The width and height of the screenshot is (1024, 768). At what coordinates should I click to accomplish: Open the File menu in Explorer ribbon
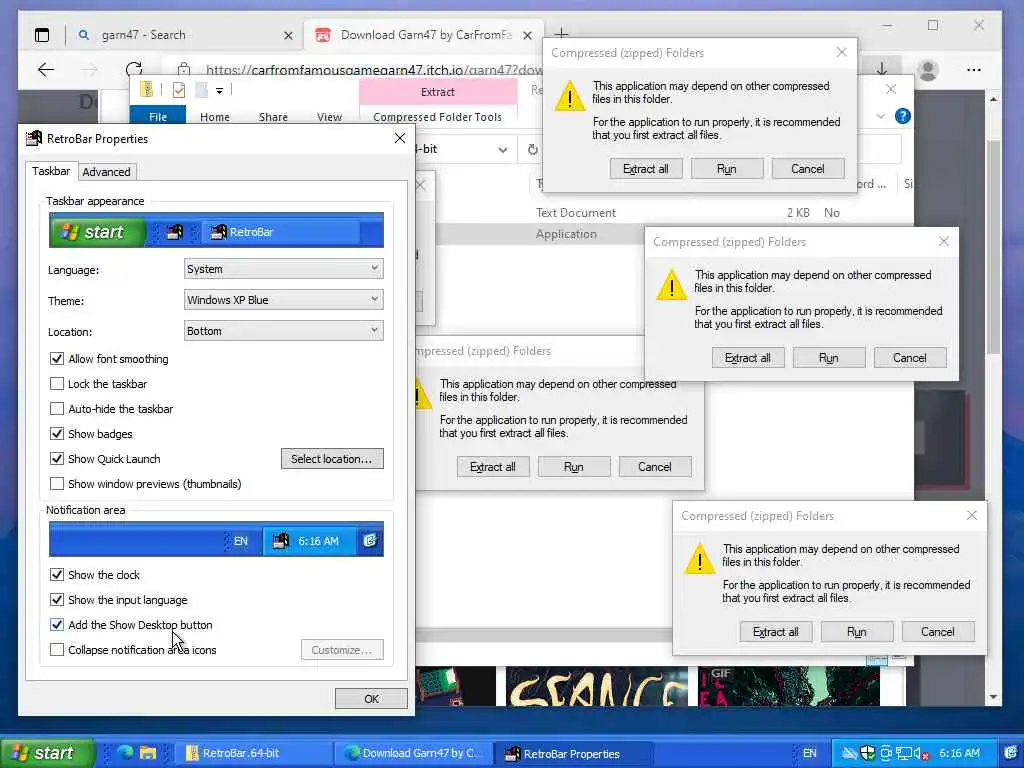[x=158, y=117]
